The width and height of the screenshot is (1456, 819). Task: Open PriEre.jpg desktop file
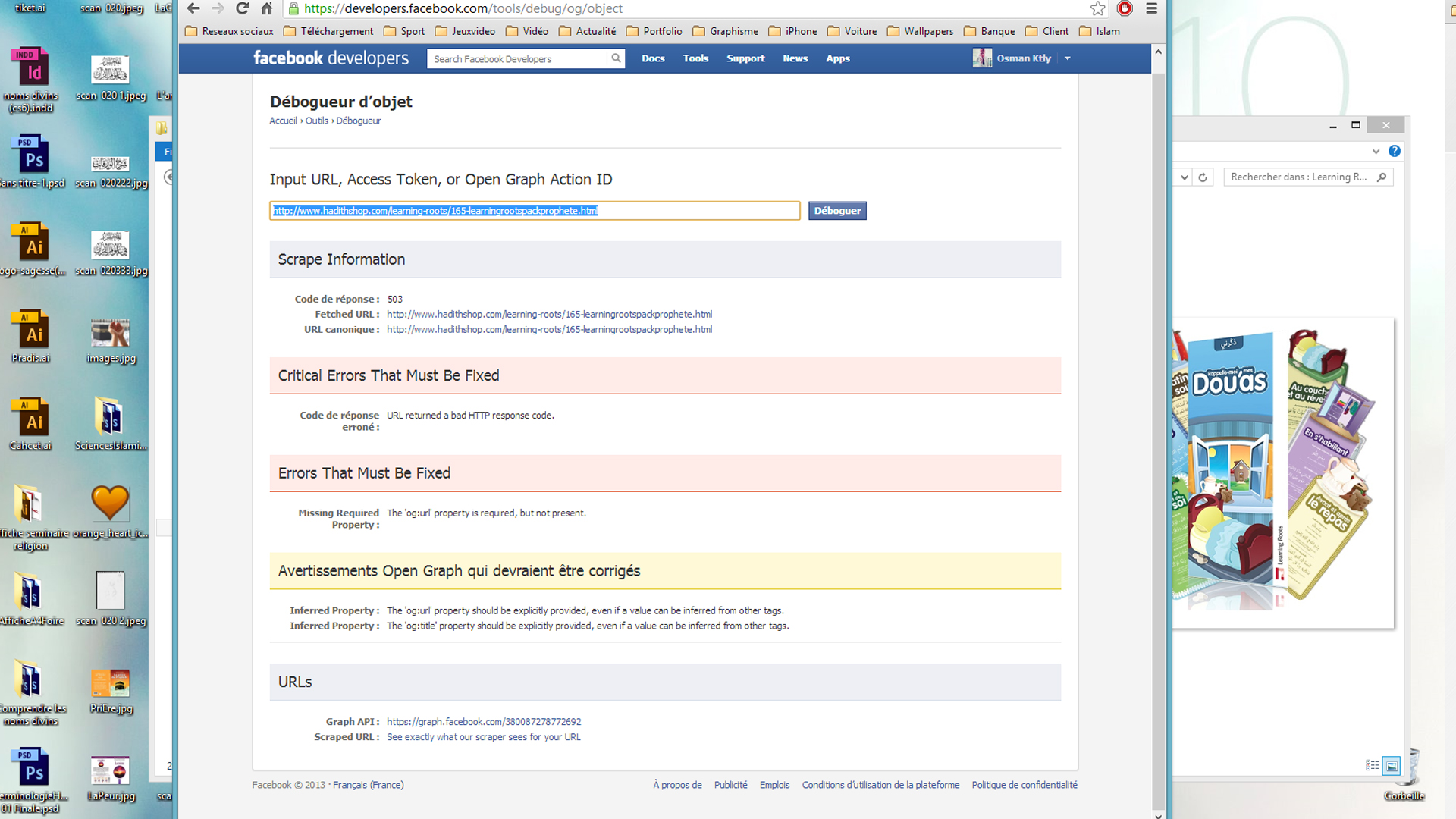[111, 691]
